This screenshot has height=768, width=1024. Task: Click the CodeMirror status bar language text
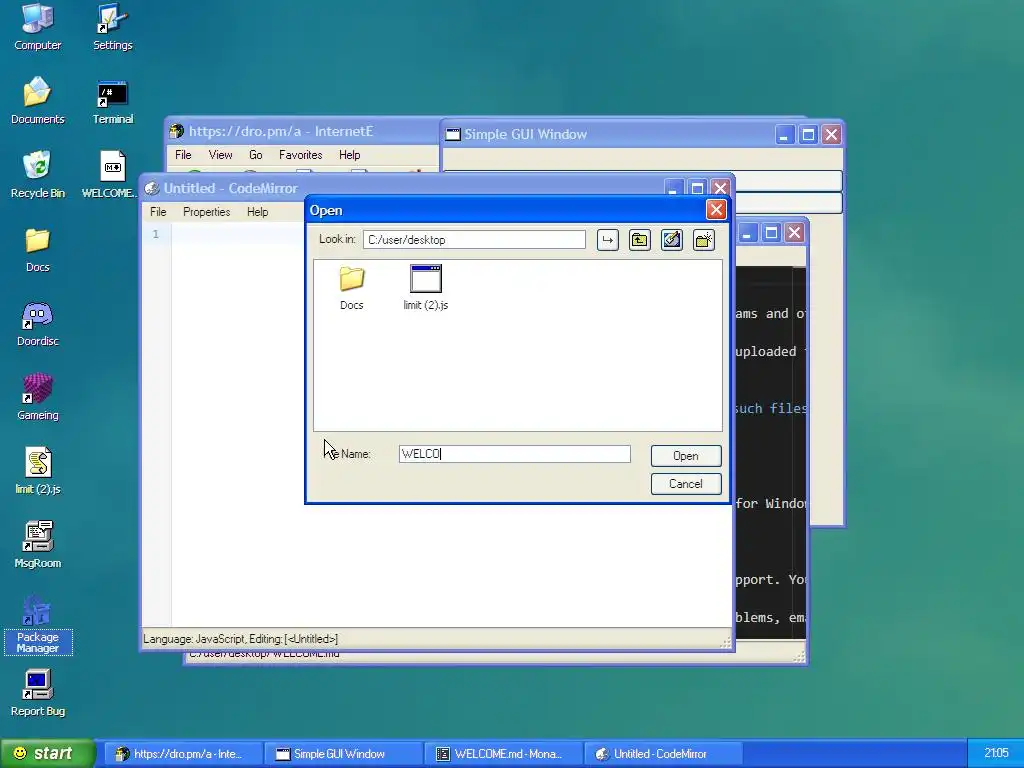click(240, 639)
